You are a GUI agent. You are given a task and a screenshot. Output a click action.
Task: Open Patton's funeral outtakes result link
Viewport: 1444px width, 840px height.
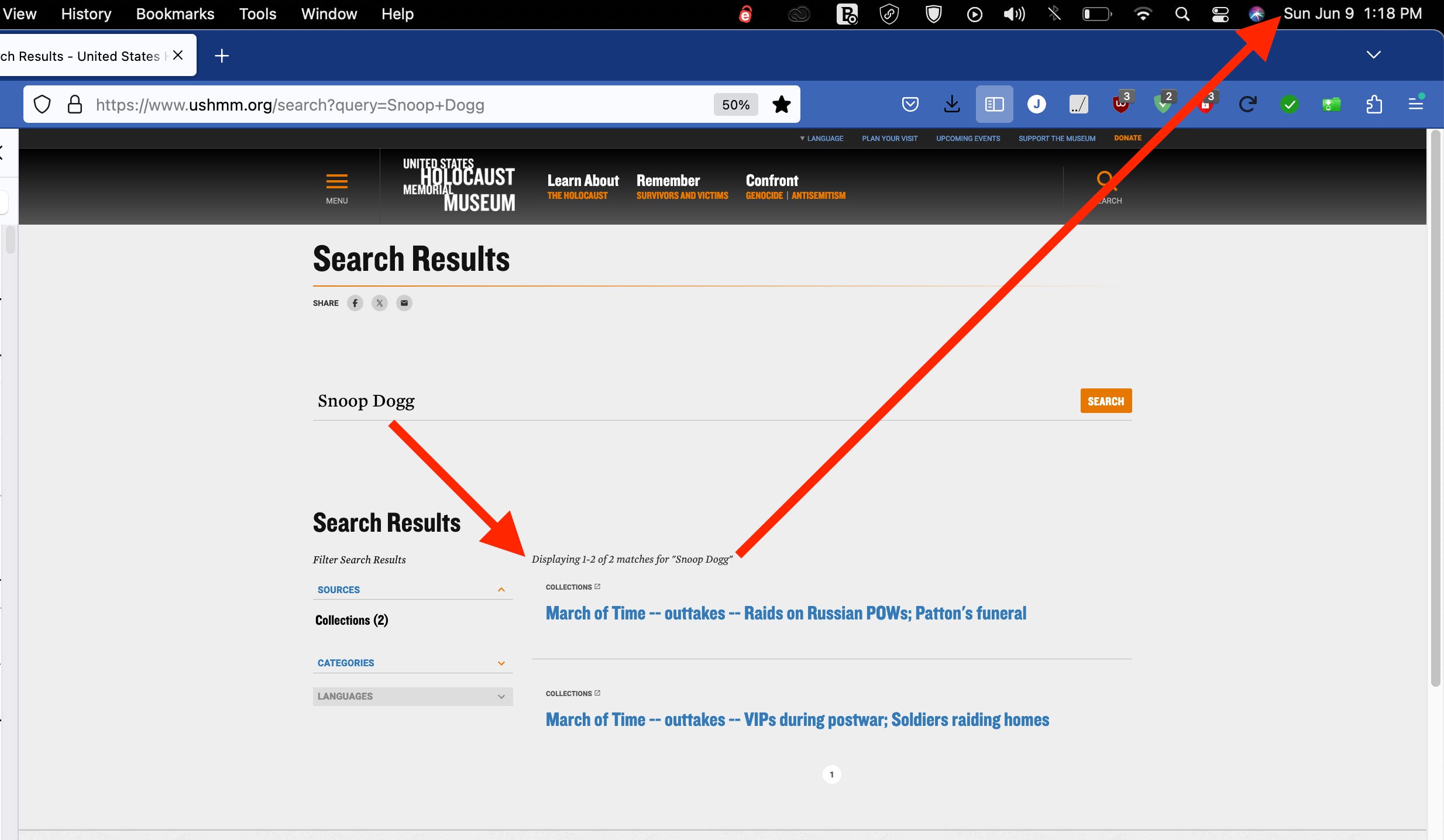pyautogui.click(x=786, y=613)
